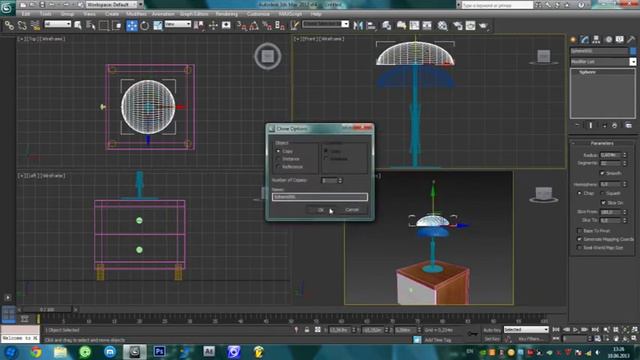Click the Select and Link tool
This screenshot has height=360, width=640.
click(9, 26)
